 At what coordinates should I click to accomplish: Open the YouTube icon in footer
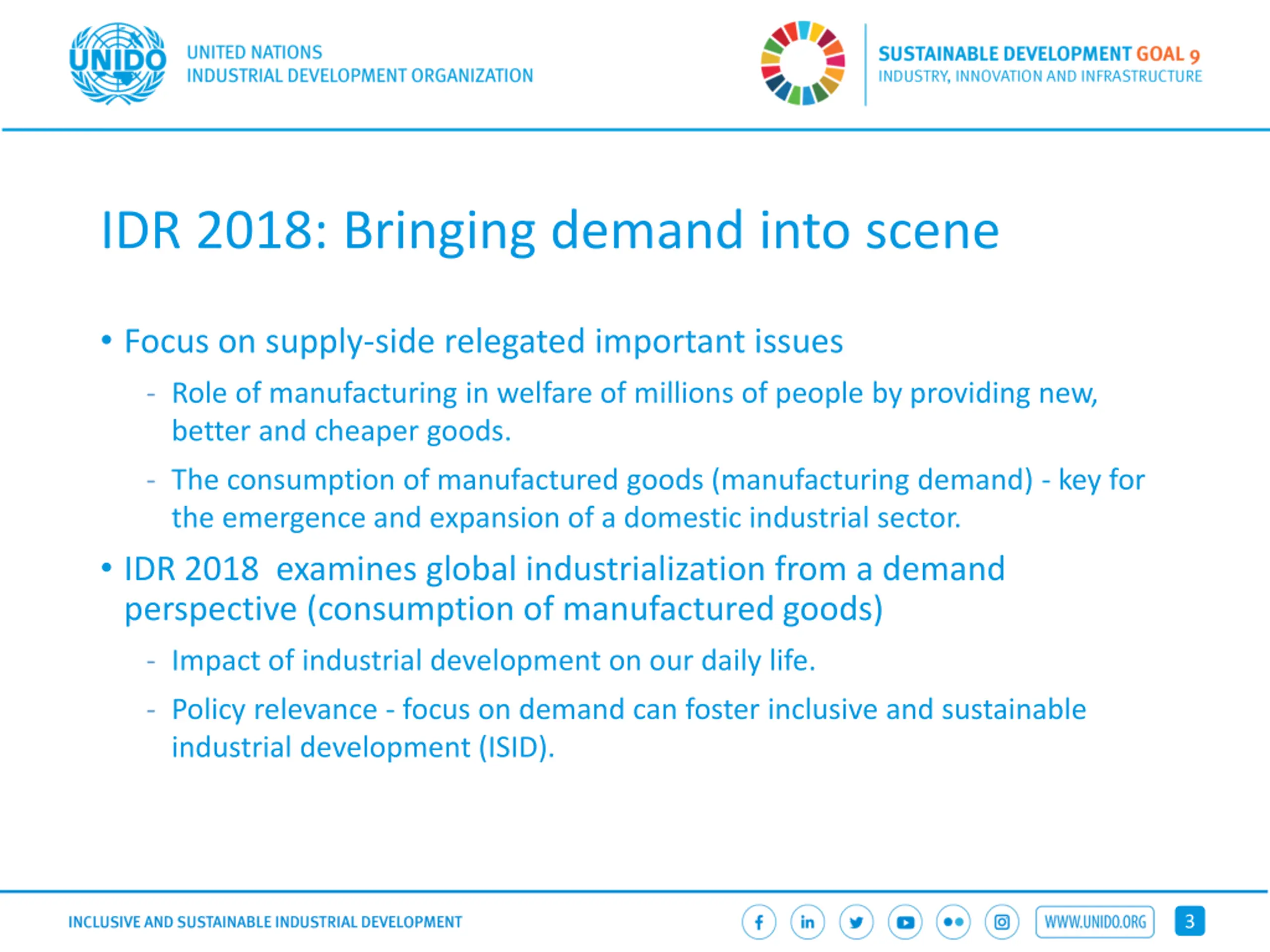tap(905, 922)
